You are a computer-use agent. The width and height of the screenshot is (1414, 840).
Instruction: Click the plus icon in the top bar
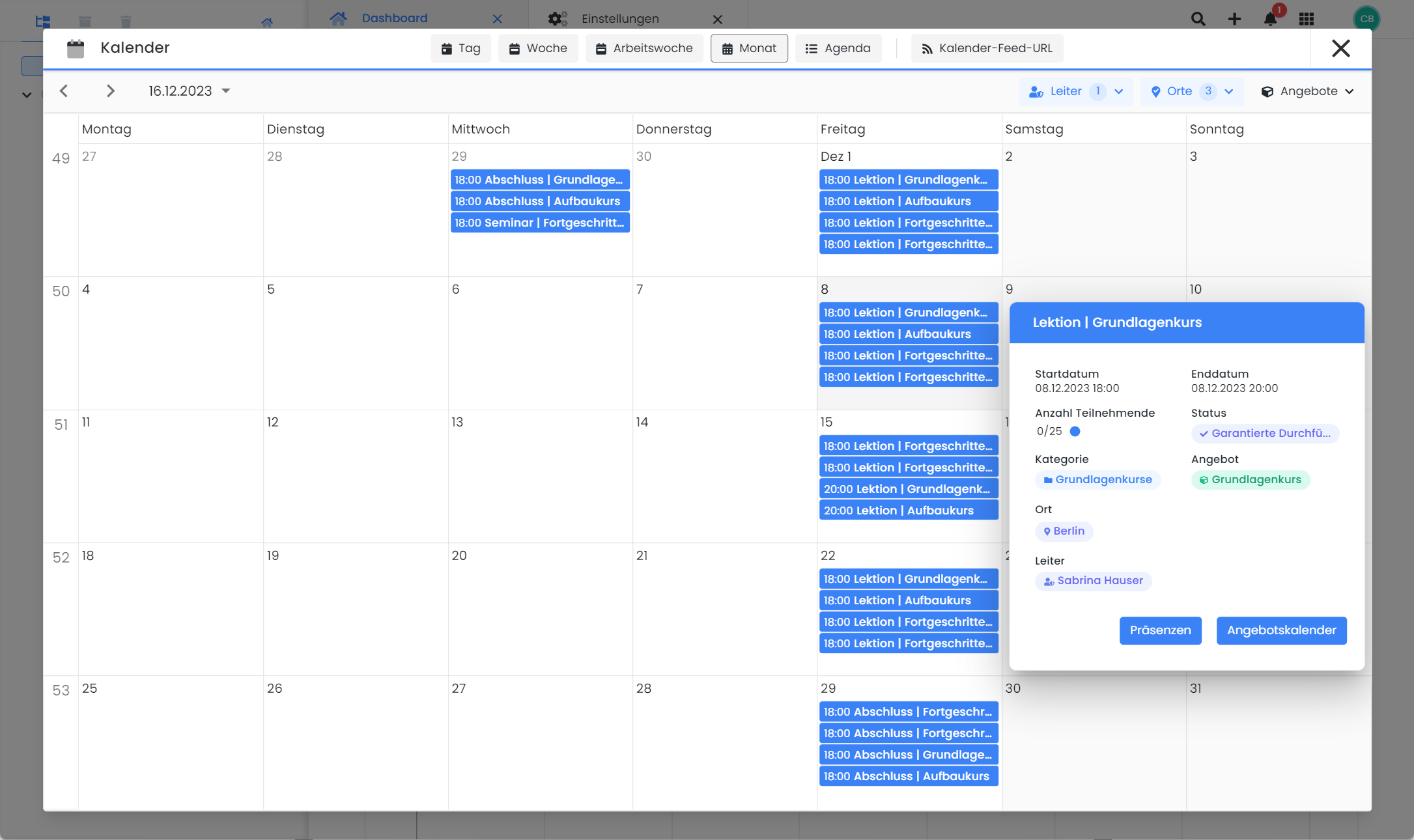coord(1234,19)
